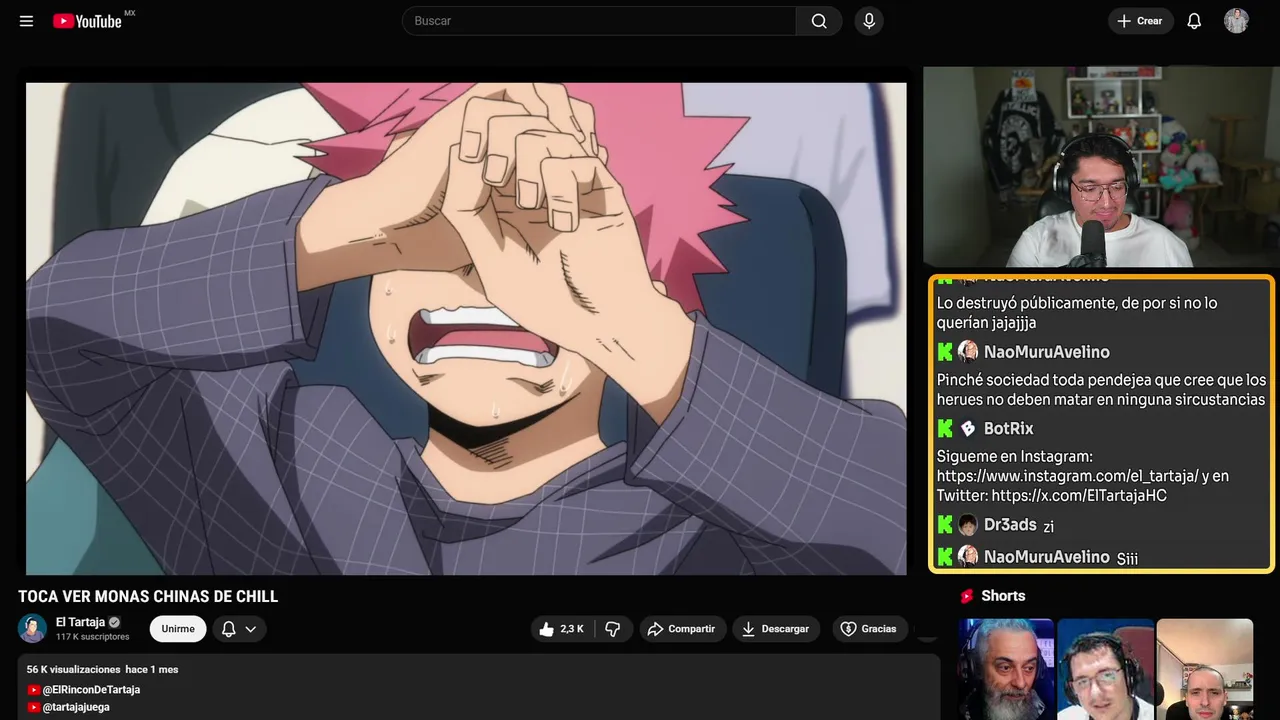This screenshot has width=1280, height=720.
Task: Start voice search with the microphone
Action: [869, 21]
